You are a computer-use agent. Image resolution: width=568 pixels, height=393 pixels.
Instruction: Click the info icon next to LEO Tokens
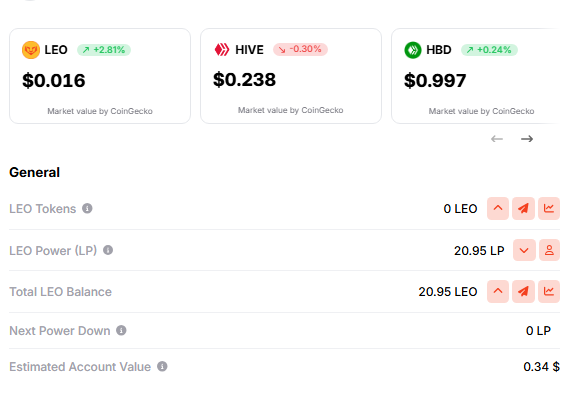tap(87, 208)
